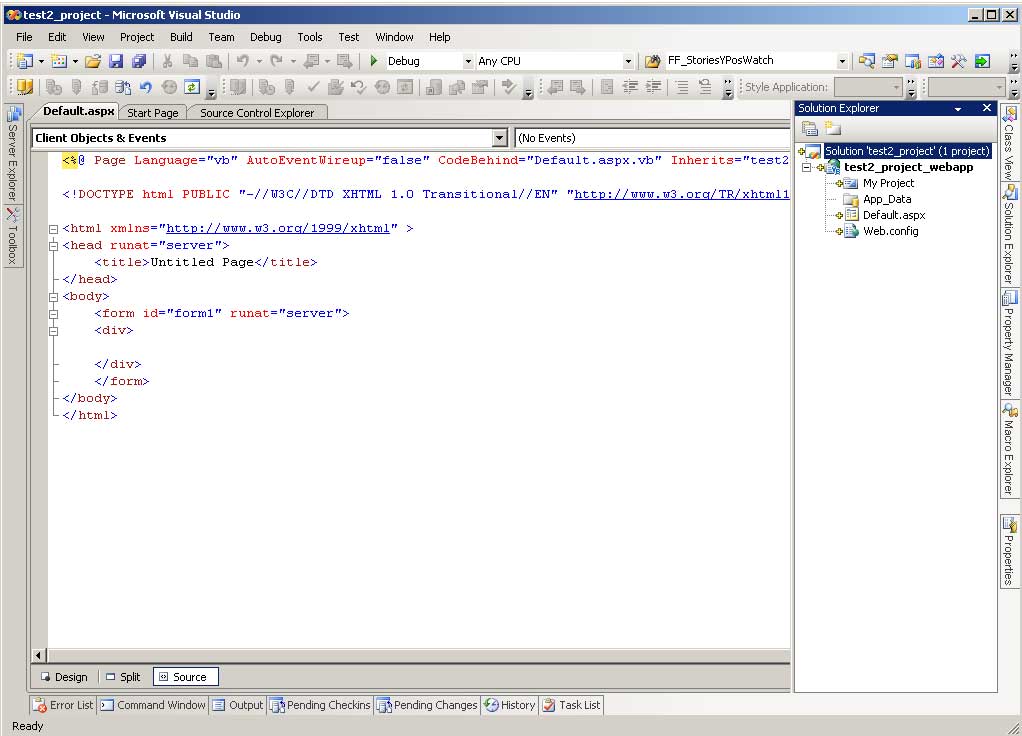Open the Toolbox hammer and wrench icon
1022x736 pixels.
[x=959, y=61]
